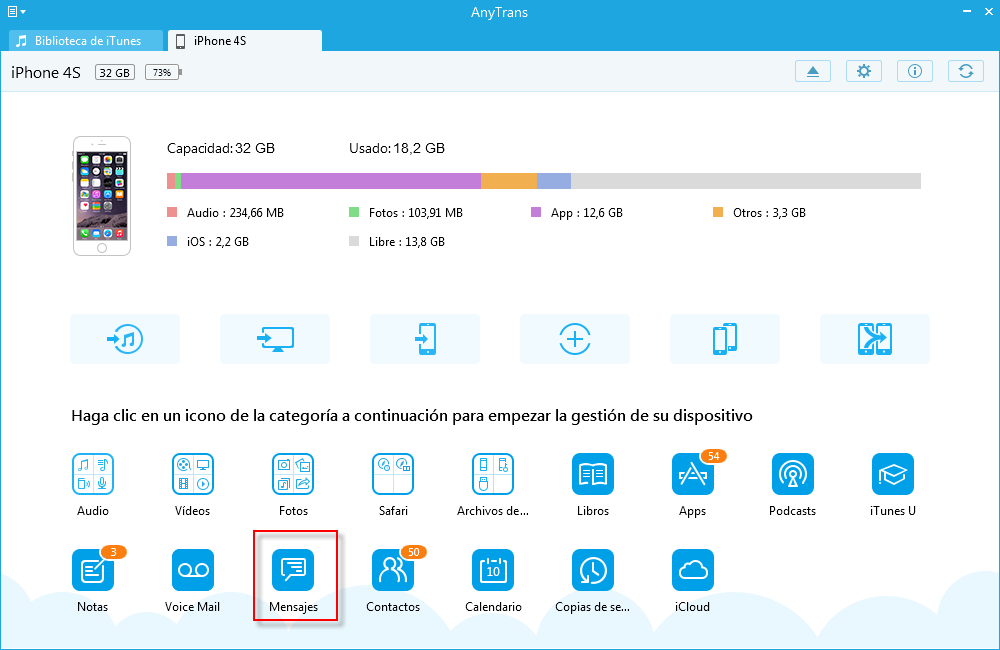The height and width of the screenshot is (650, 1000).
Task: Open the Apps category
Action: click(x=693, y=474)
